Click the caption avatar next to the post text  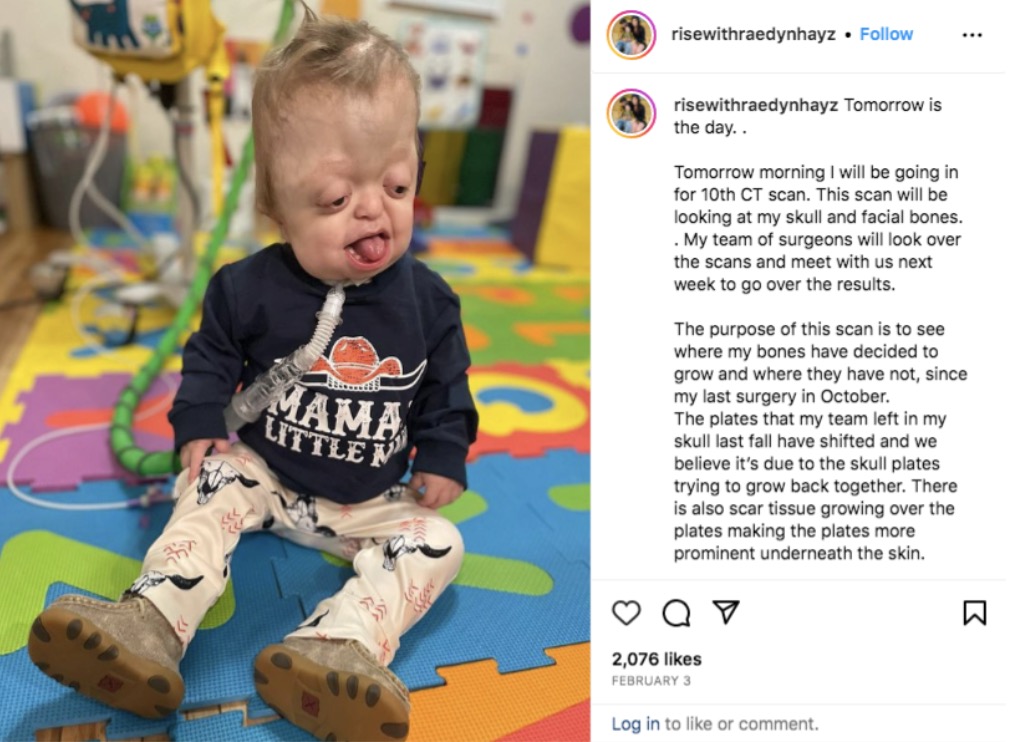coord(631,113)
